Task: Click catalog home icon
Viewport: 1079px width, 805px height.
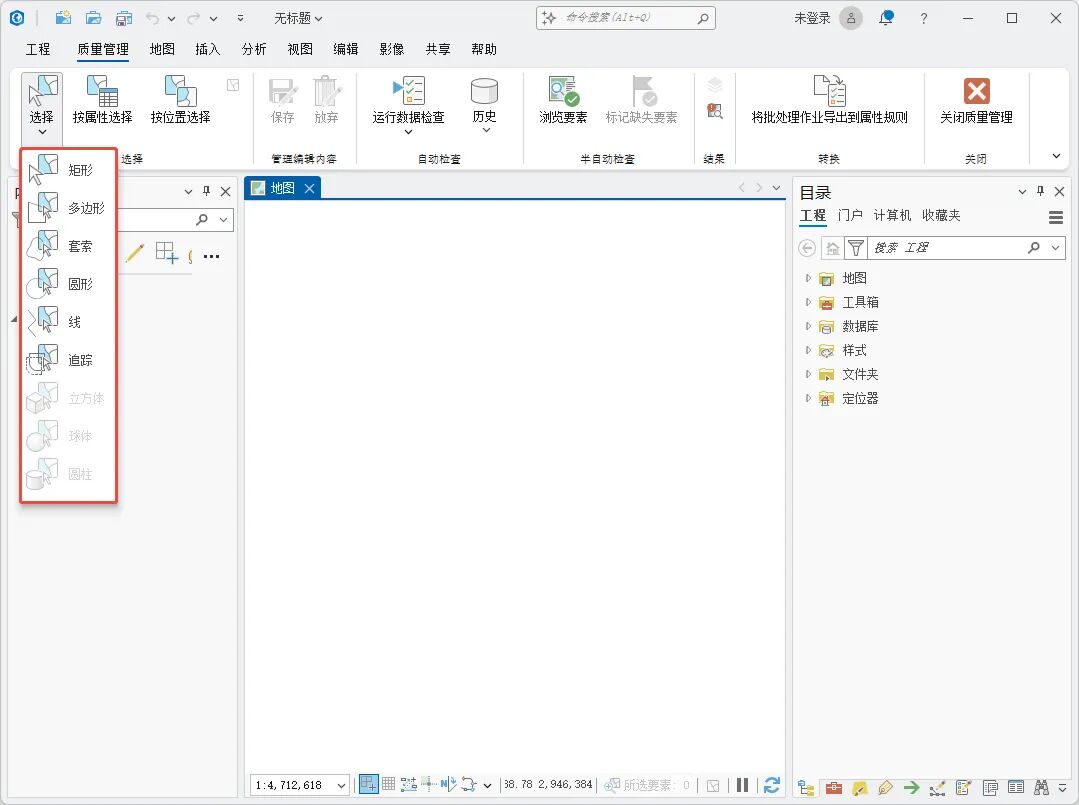Action: [x=833, y=248]
